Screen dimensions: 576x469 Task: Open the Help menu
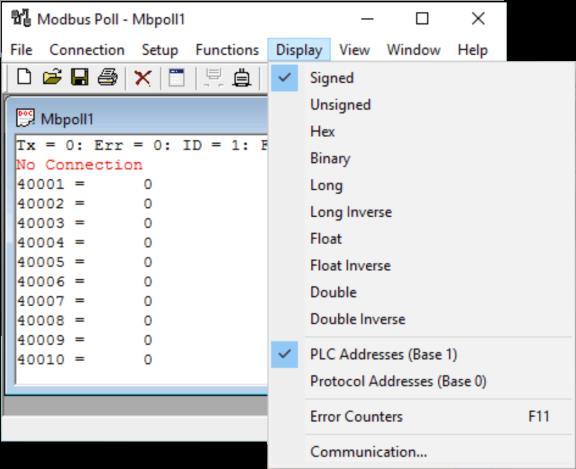pyautogui.click(x=472, y=50)
